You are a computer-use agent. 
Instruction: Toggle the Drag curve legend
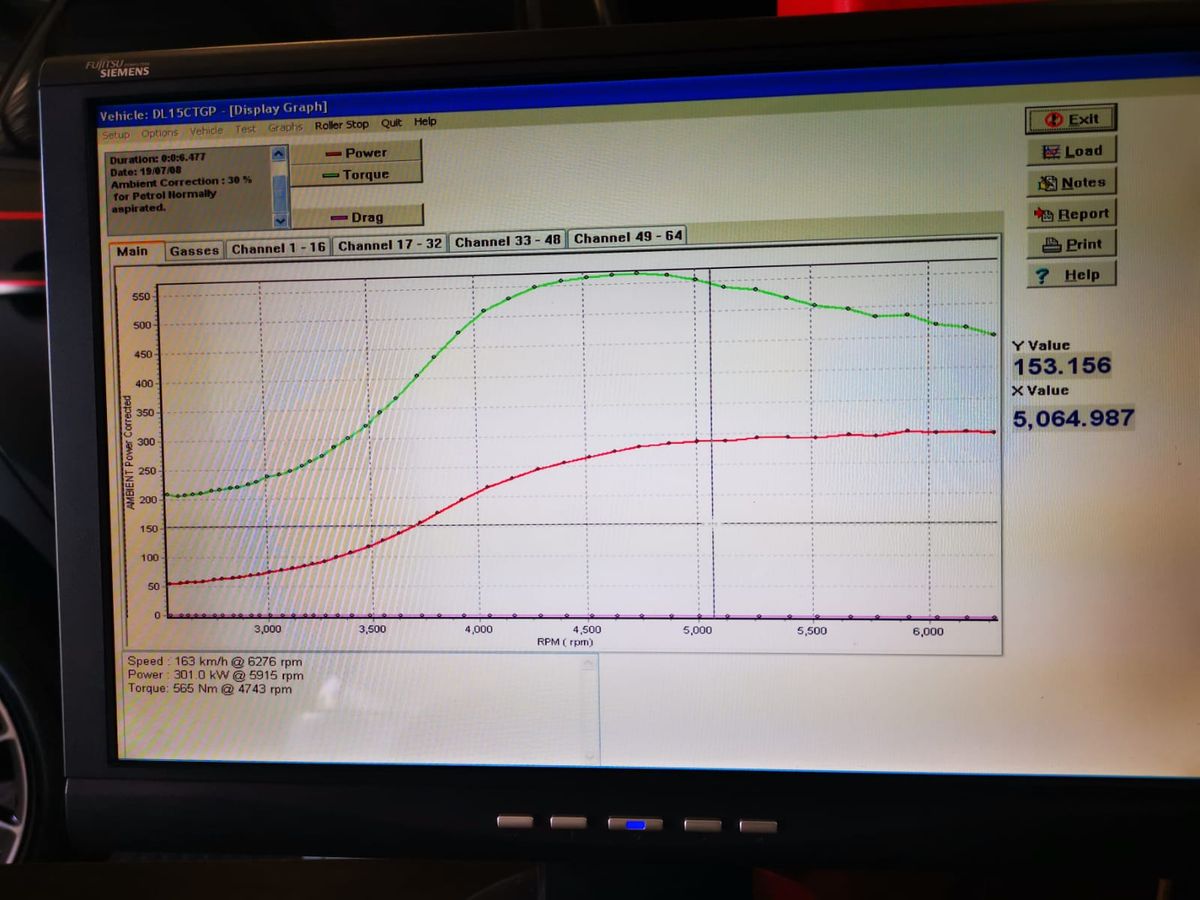coord(357,217)
